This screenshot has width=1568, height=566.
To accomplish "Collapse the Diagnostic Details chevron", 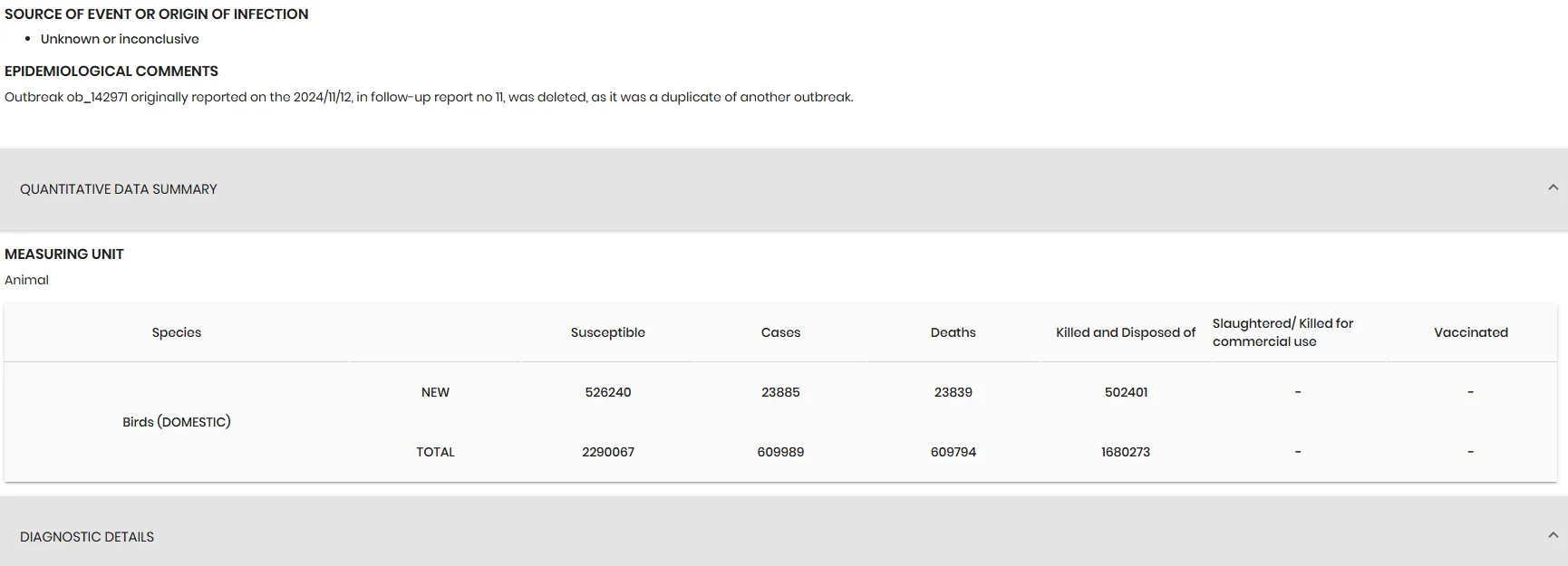I will [1553, 535].
